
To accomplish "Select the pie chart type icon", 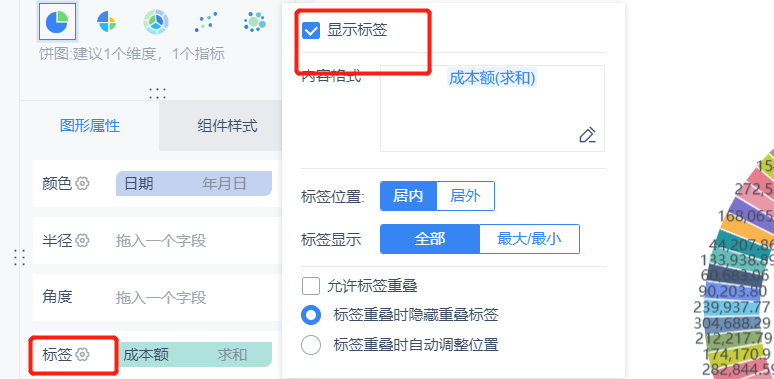I will coord(57,22).
